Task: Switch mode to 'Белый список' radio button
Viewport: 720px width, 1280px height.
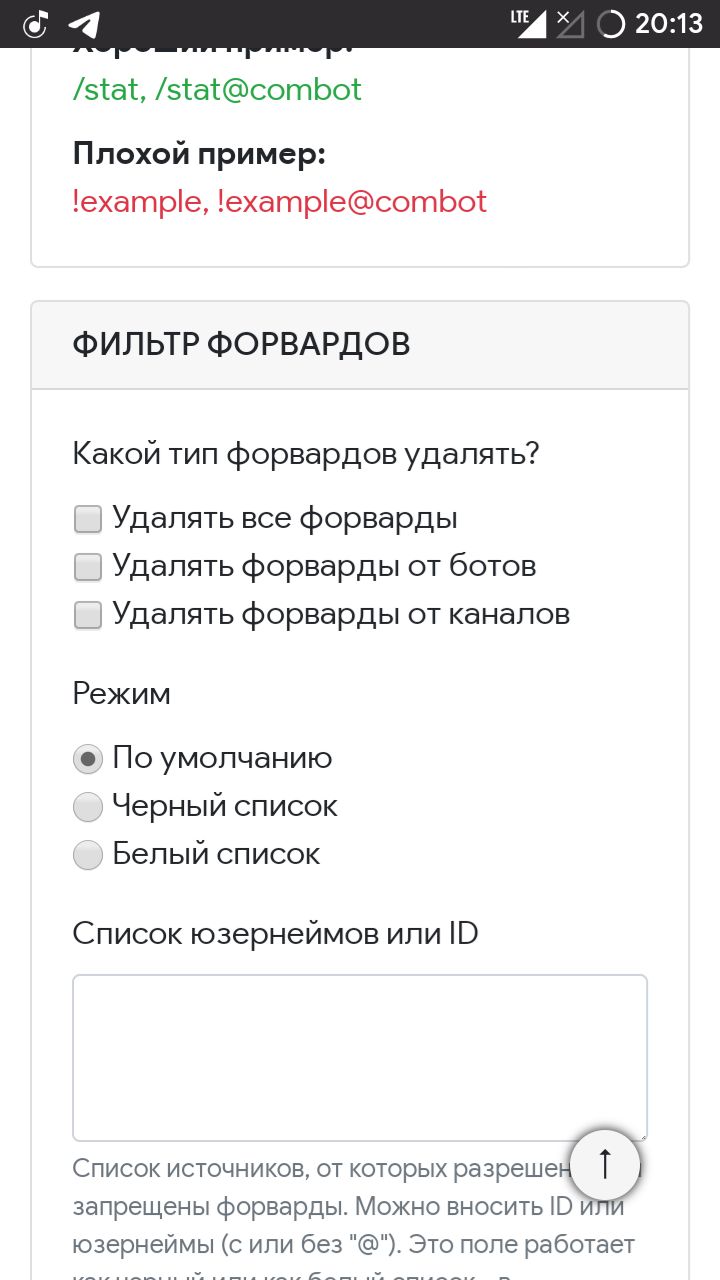Action: click(88, 855)
